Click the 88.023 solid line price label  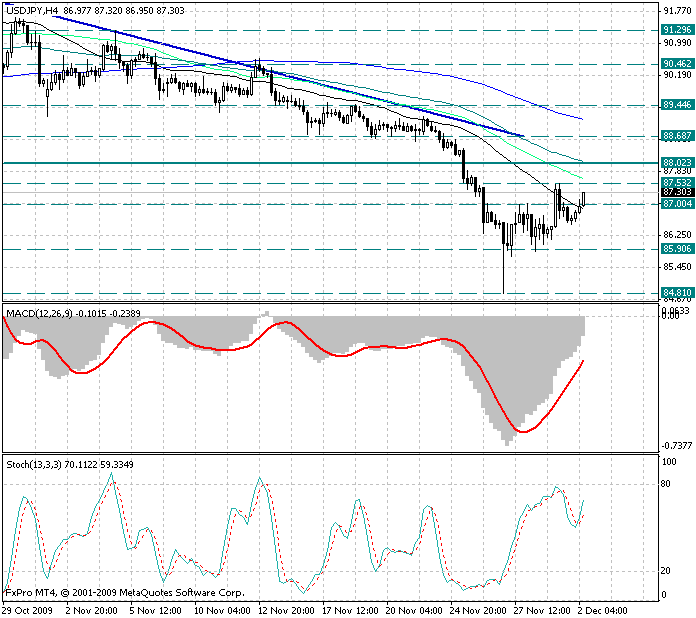pyautogui.click(x=677, y=162)
